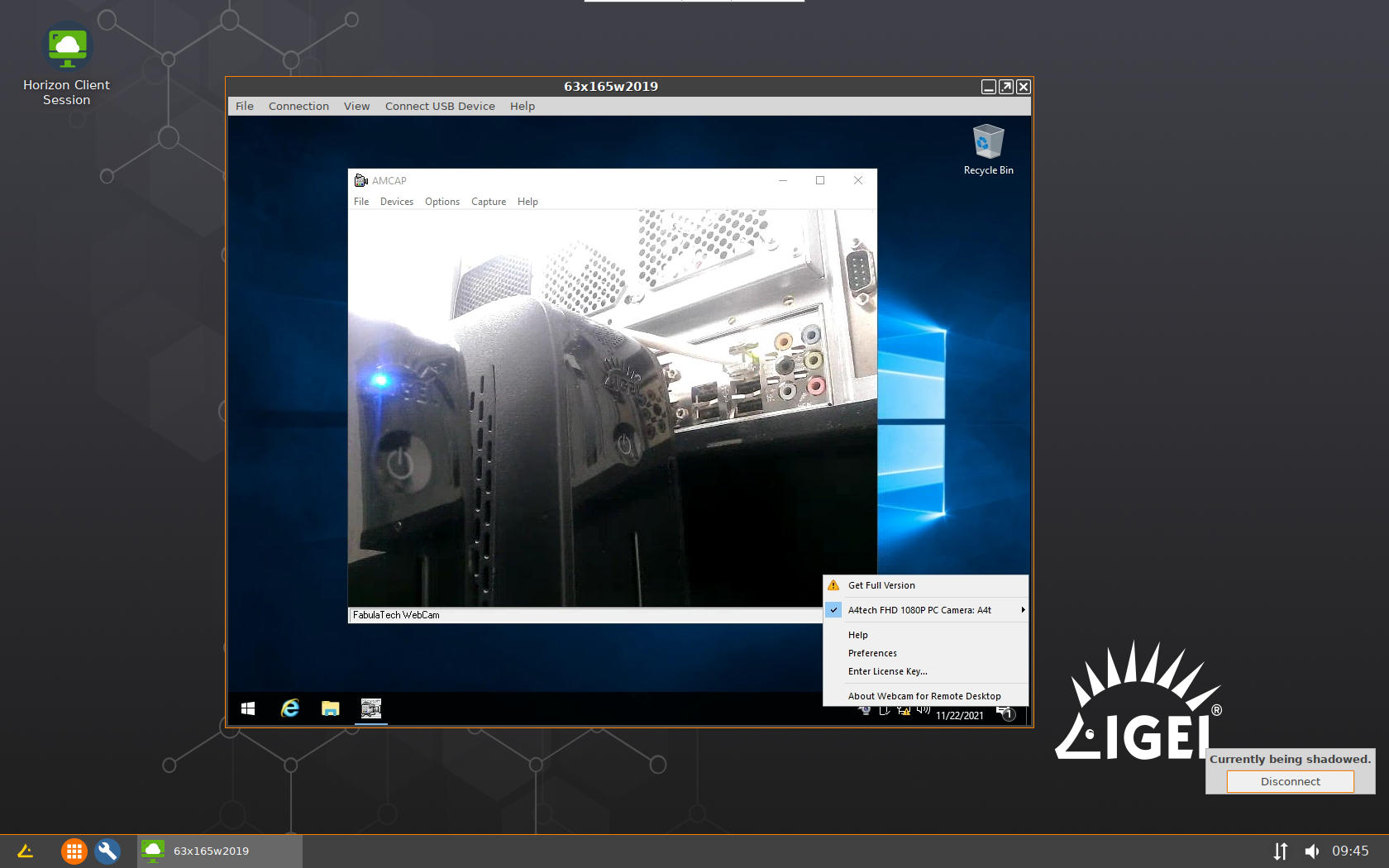
Task: Select the AMCAP app in the remote taskbar
Action: tap(371, 708)
